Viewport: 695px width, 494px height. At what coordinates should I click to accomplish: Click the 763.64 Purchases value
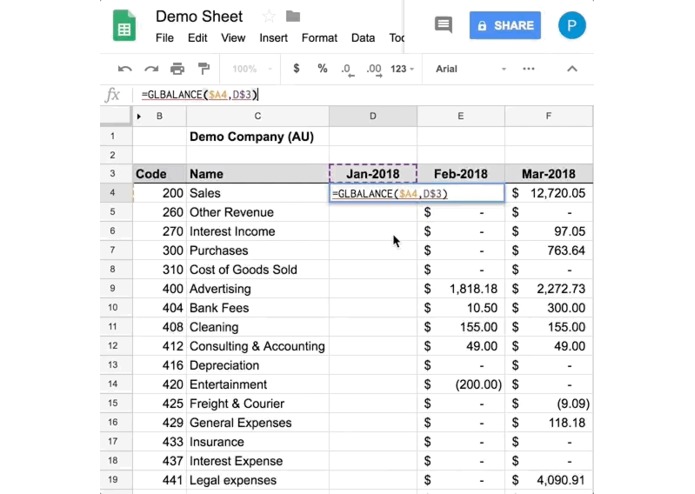coord(548,250)
